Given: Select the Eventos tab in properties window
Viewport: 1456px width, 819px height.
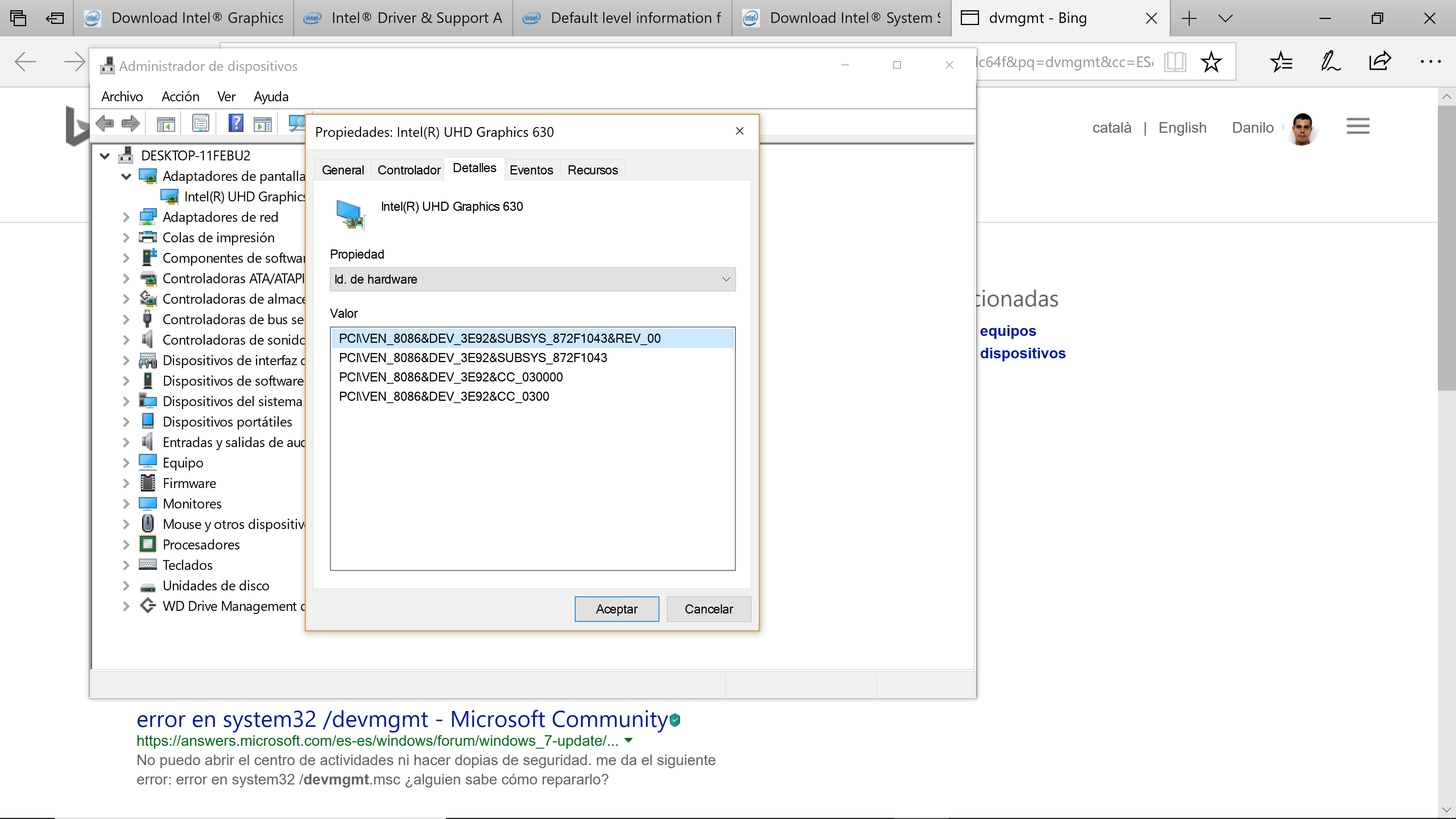Looking at the screenshot, I should [x=531, y=169].
